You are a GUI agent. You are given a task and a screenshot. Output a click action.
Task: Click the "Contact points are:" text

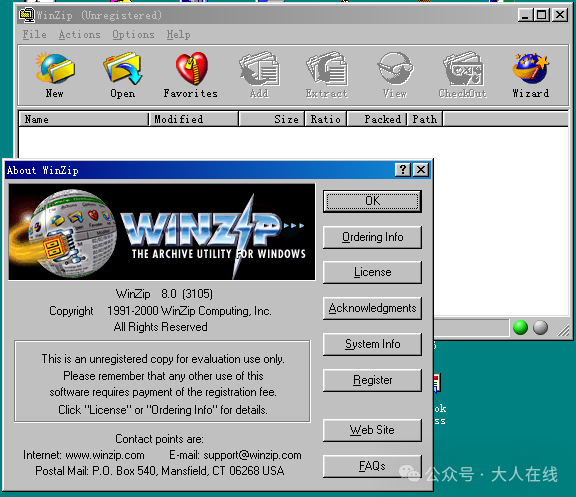tap(159, 439)
